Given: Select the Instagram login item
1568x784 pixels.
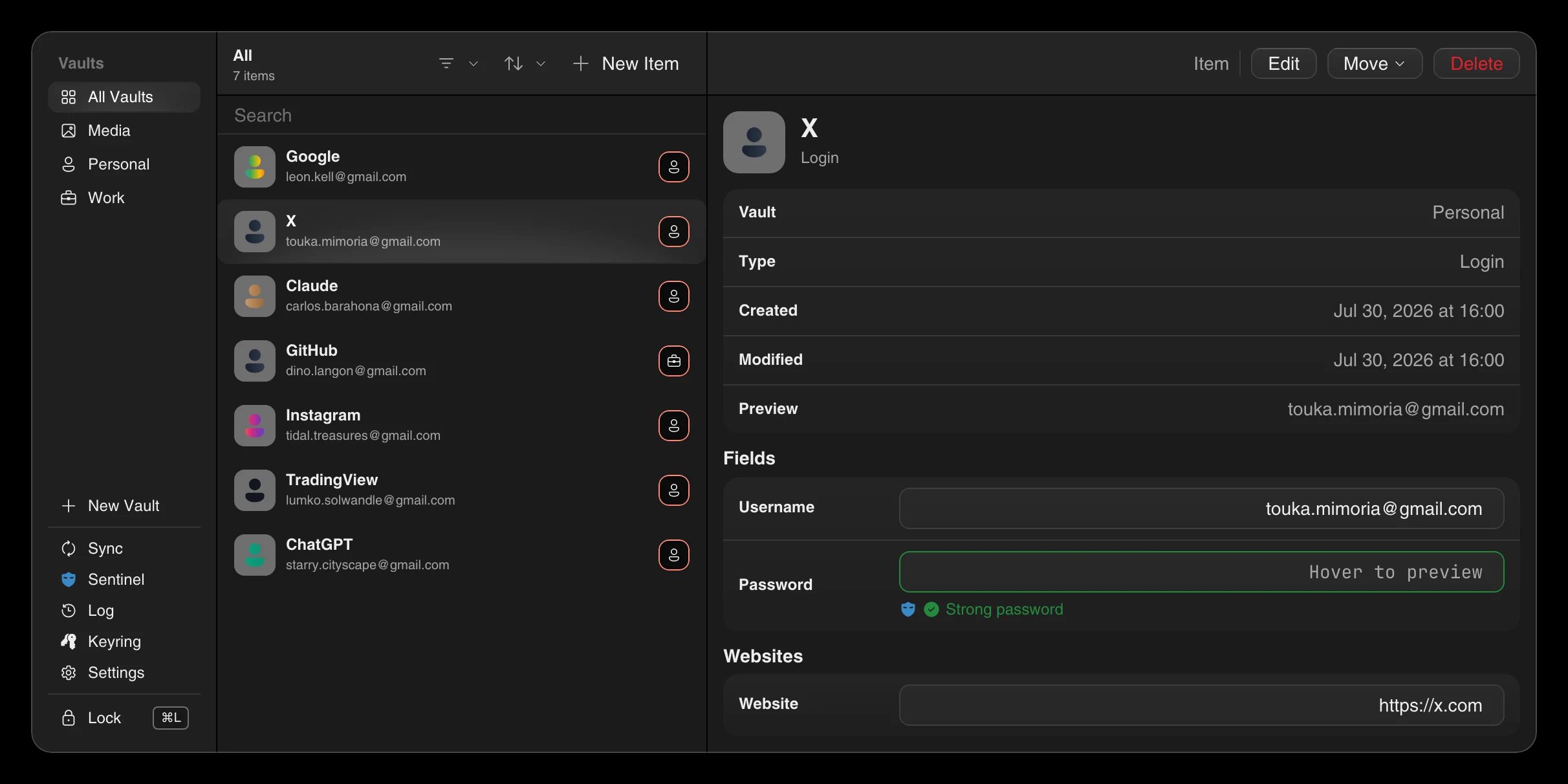Looking at the screenshot, I should [x=462, y=426].
